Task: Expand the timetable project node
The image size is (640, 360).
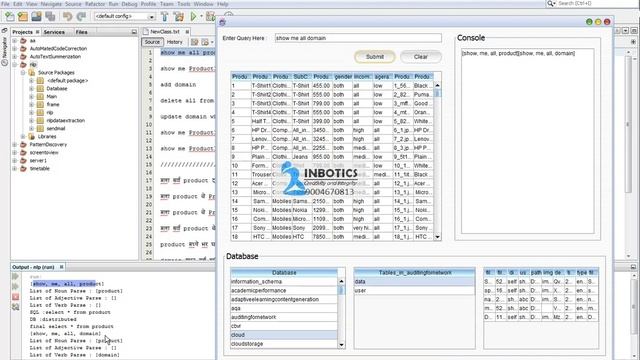Action: pos(15,169)
